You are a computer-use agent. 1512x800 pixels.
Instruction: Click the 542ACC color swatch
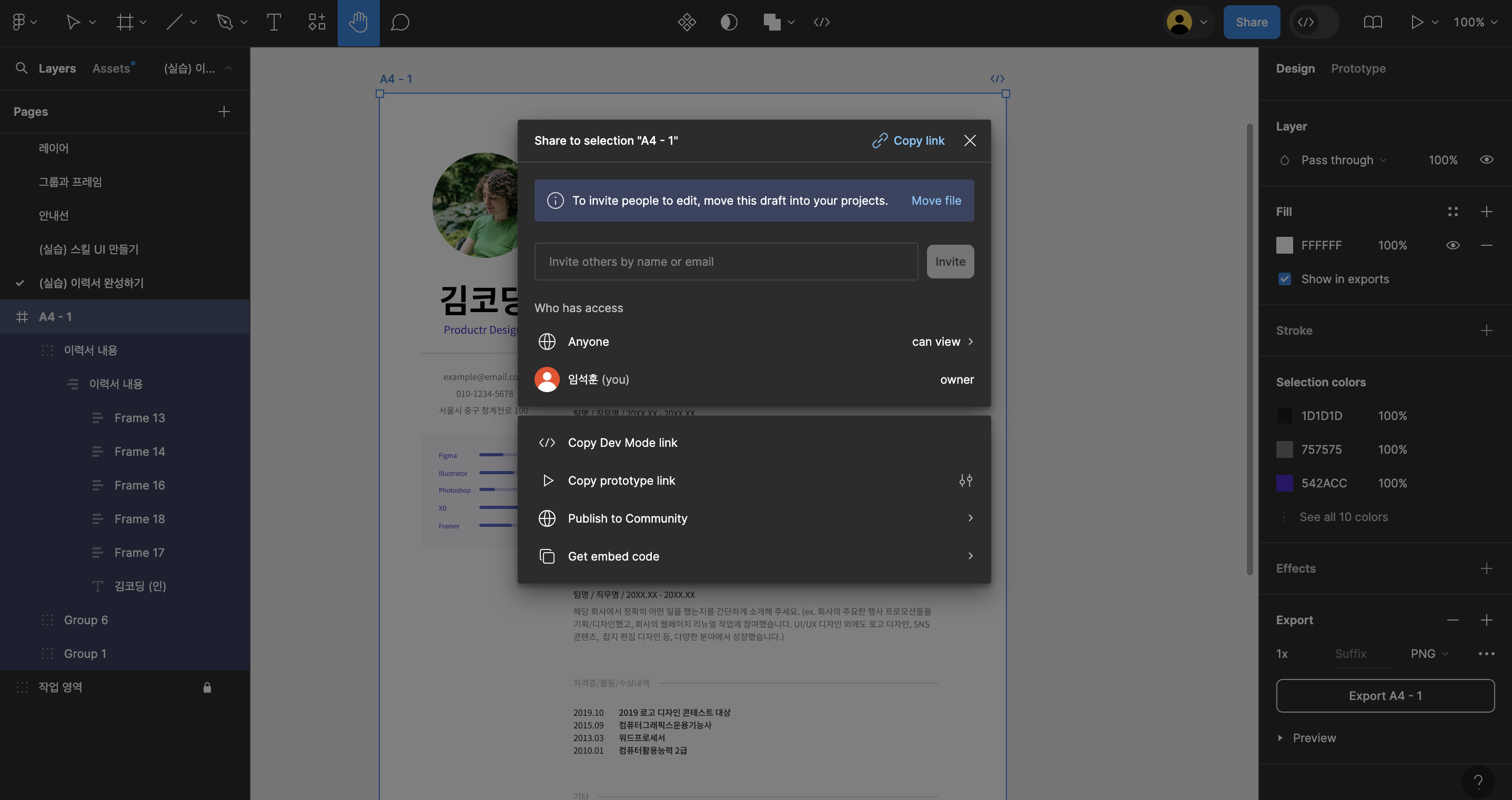(1284, 483)
